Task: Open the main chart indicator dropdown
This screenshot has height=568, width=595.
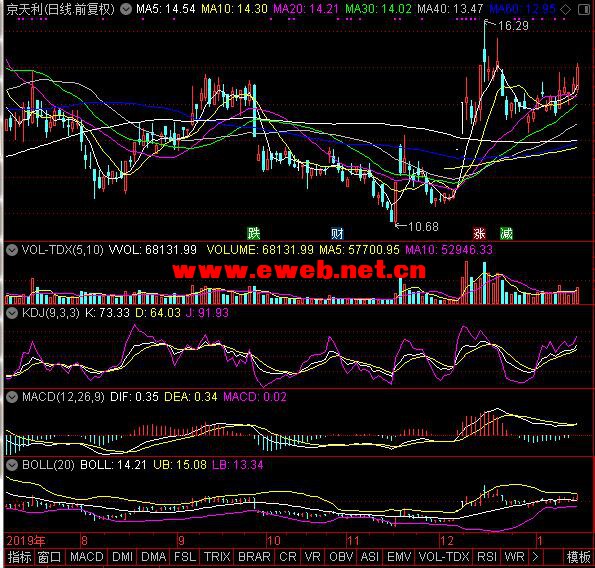Action: (126, 9)
